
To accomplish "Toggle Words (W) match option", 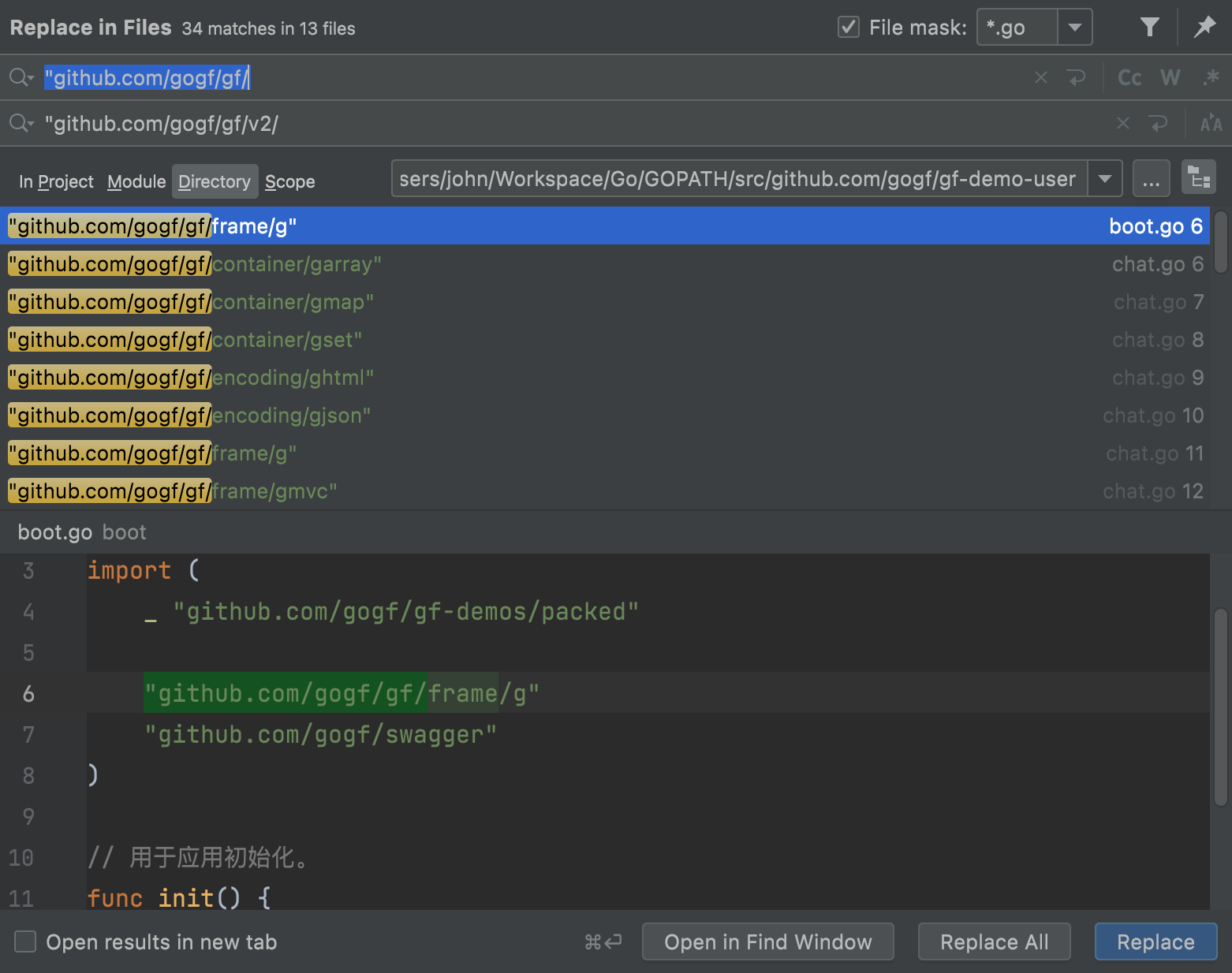I will point(1170,77).
